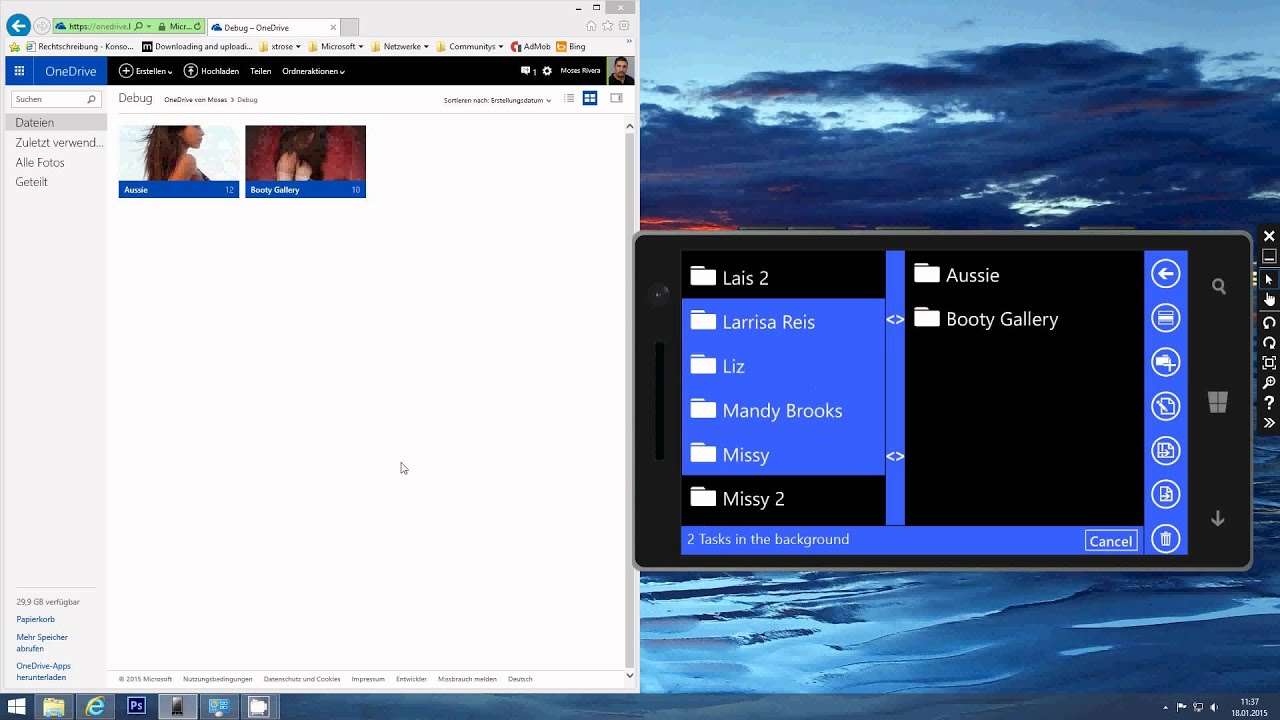Click the emulator zoom magnifier icon
This screenshot has height=720, width=1280.
(1269, 382)
